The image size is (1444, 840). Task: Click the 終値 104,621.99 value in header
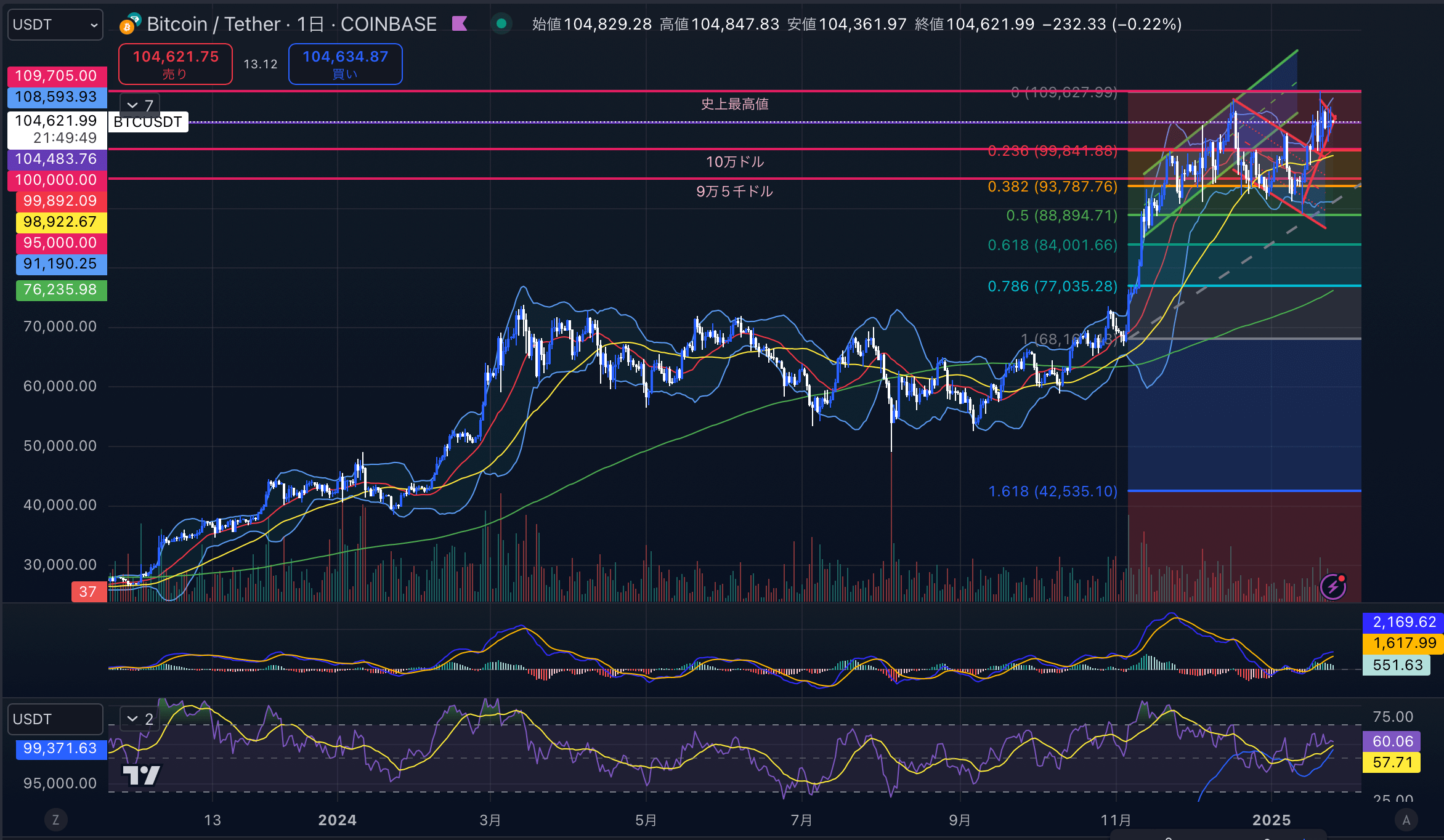[x=975, y=24]
